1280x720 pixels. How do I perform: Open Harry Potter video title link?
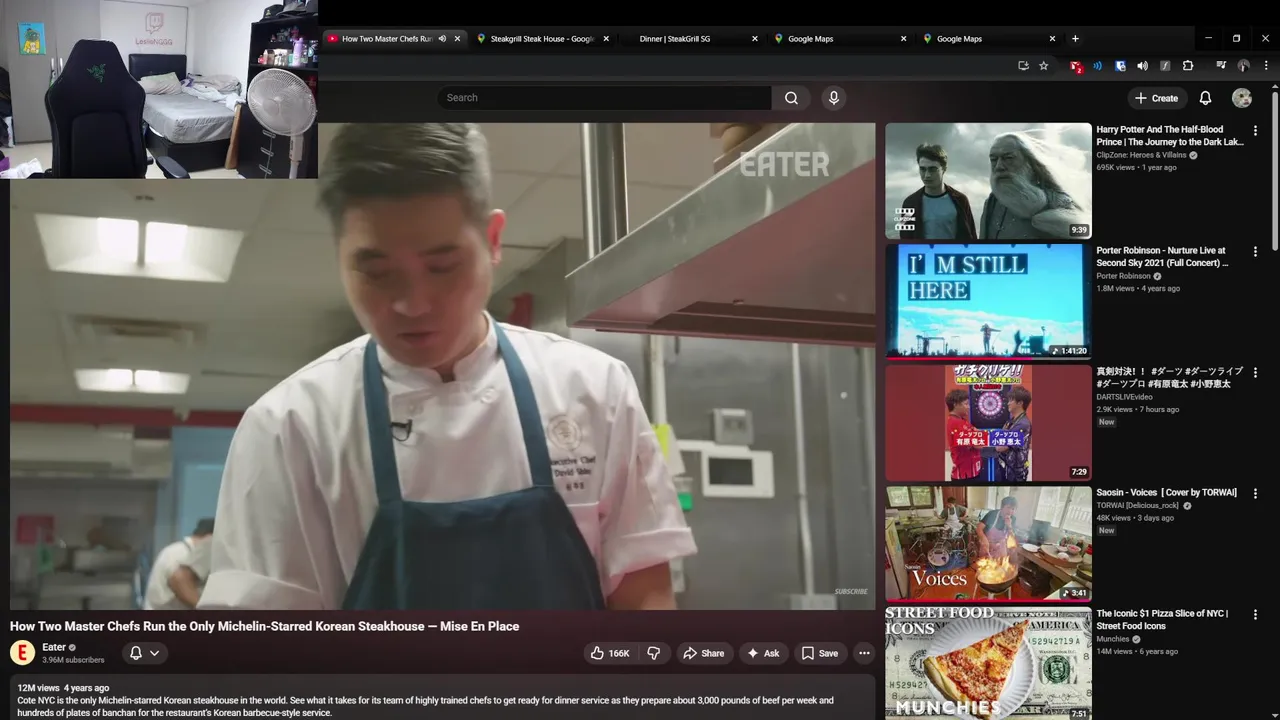(1170, 136)
